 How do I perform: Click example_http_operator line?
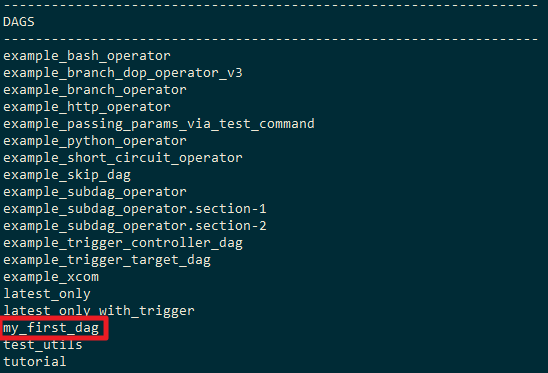(x=87, y=107)
